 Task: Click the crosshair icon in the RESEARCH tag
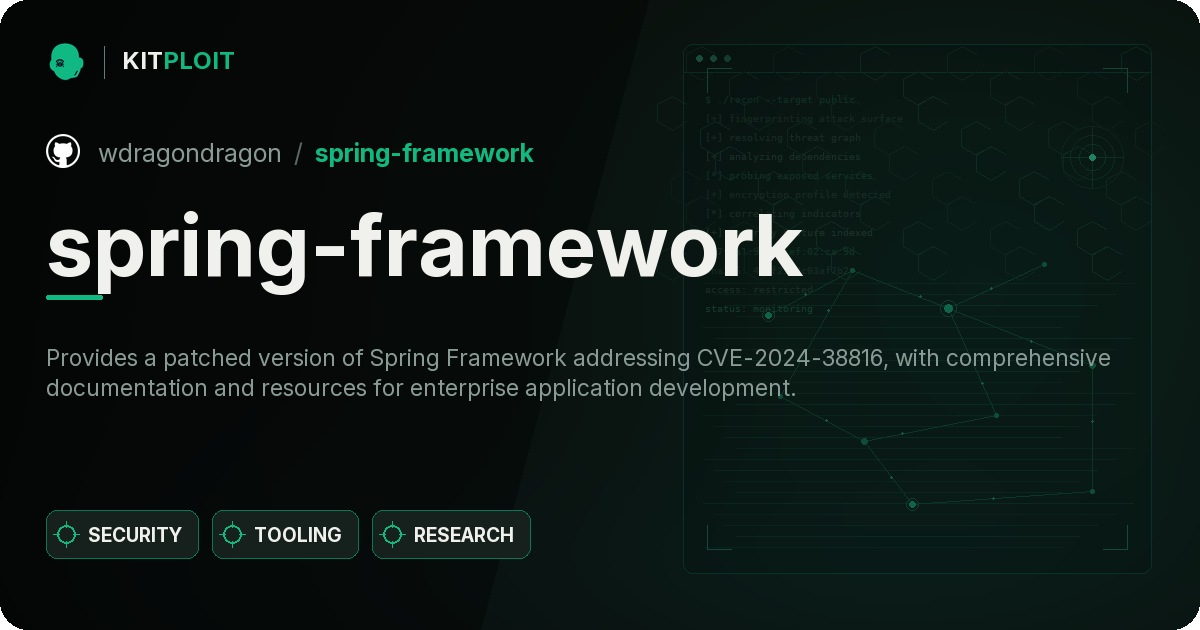point(393,535)
